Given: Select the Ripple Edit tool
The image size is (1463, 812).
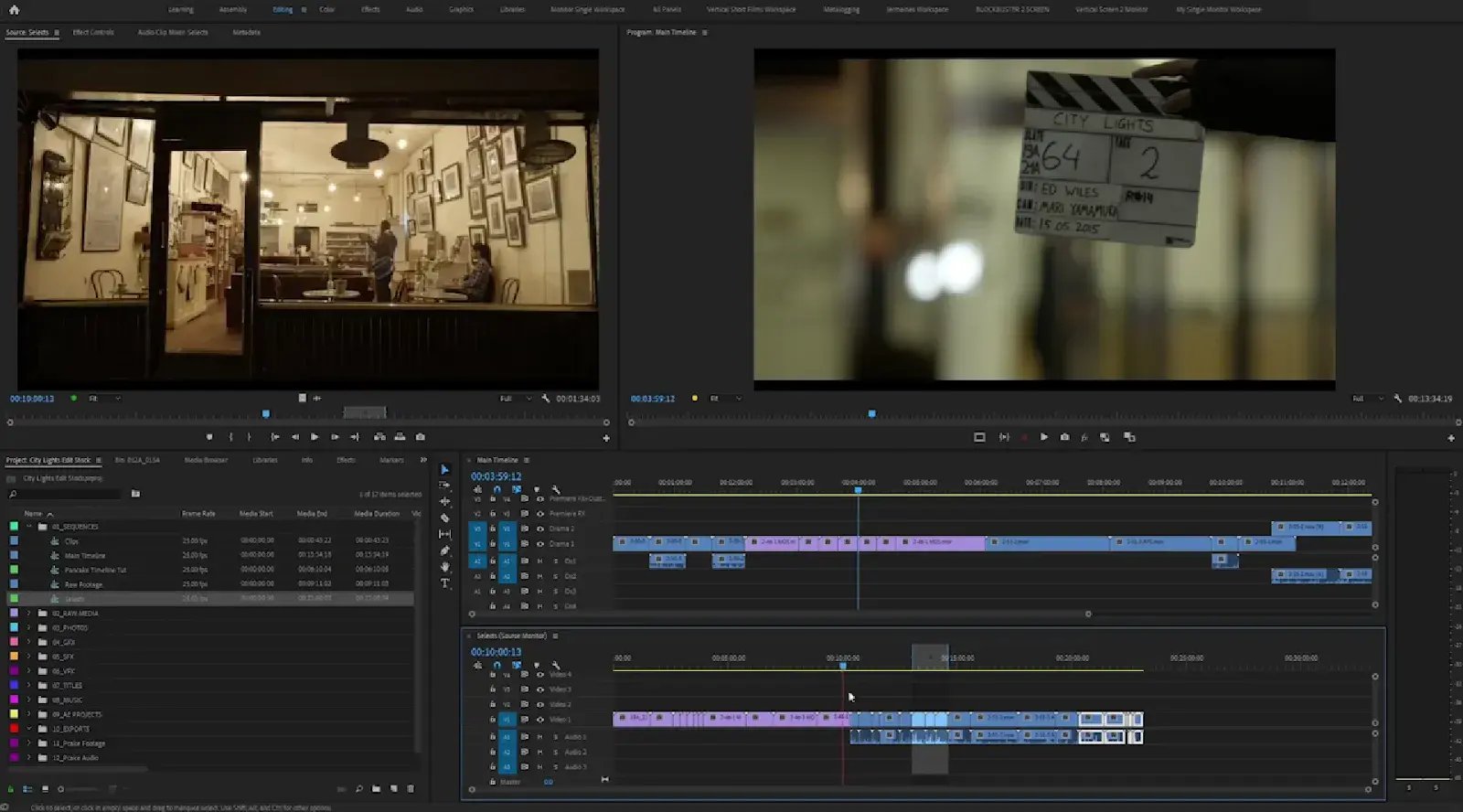Looking at the screenshot, I should tap(445, 501).
